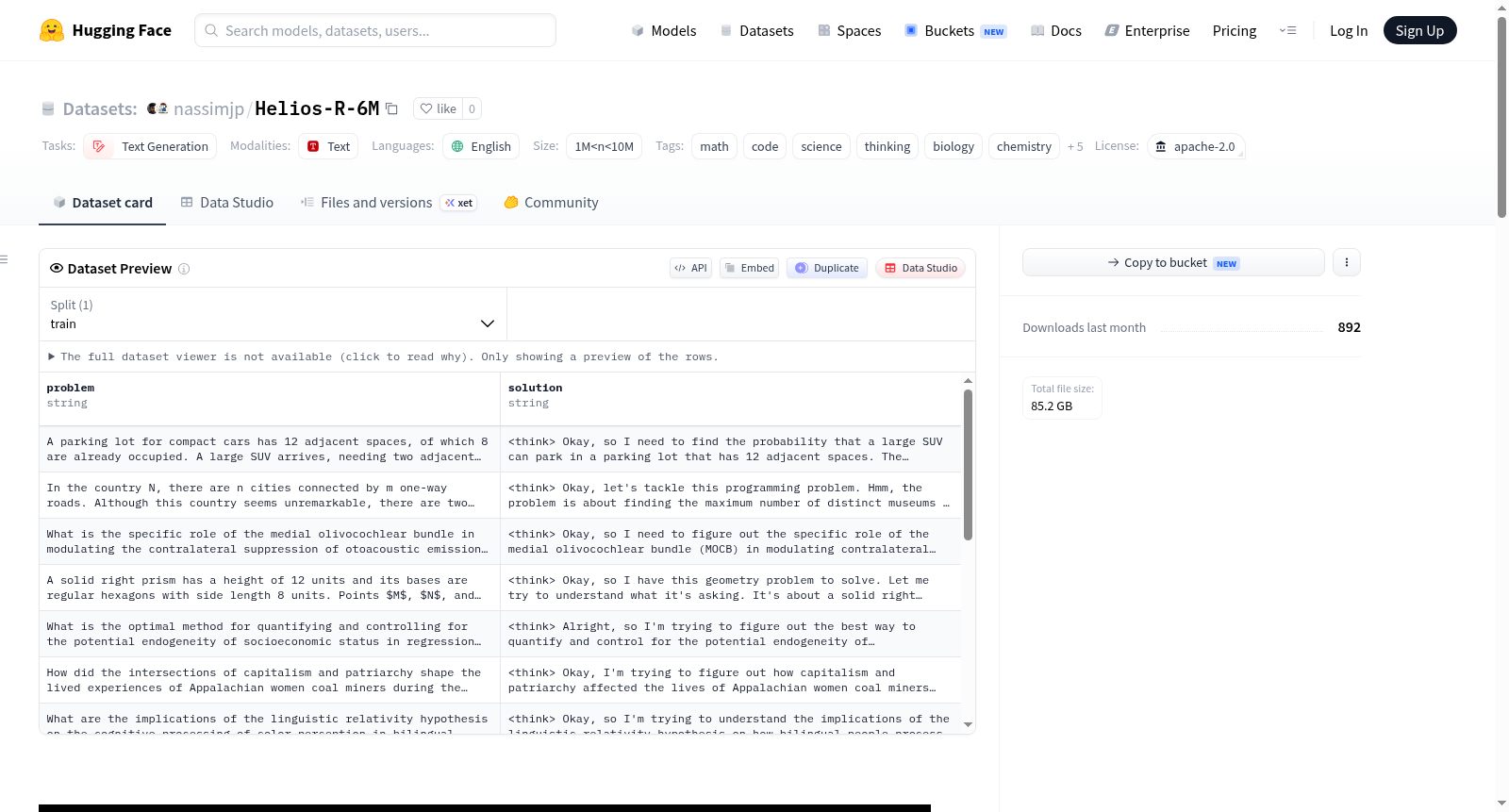1509x812 pixels.
Task: Open the more navigation options menu icon
Action: (x=1287, y=30)
